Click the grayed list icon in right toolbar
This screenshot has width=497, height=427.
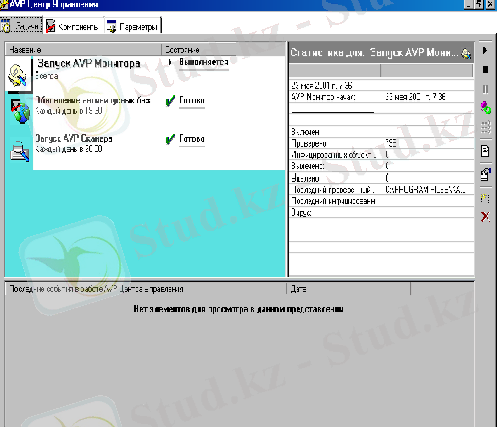[x=486, y=127]
